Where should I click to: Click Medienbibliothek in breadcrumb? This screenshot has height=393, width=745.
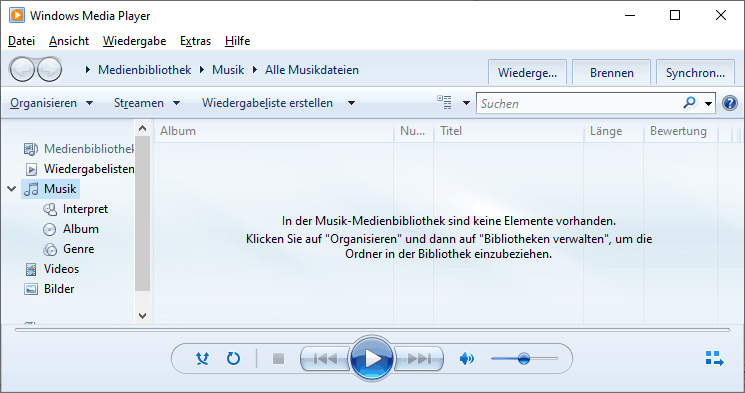tap(144, 70)
